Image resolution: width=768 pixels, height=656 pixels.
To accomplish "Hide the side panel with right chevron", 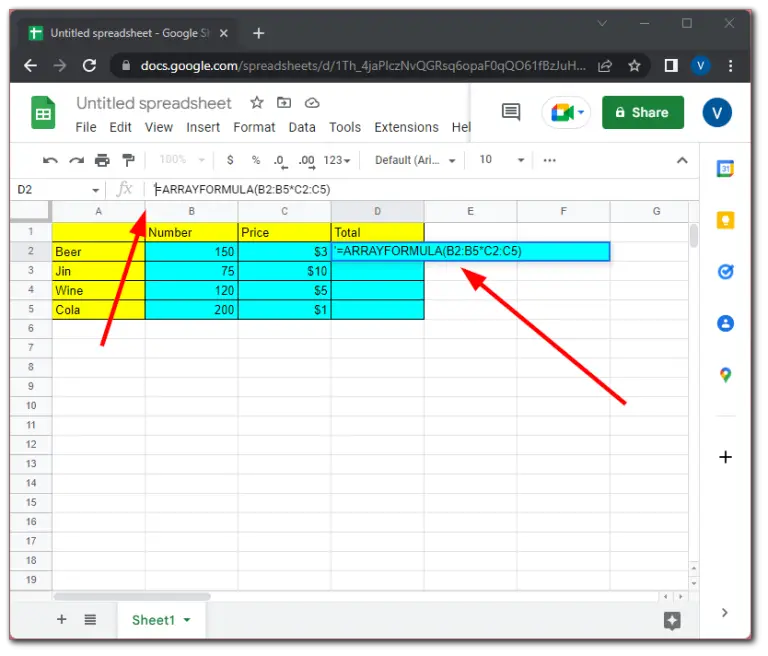I will click(725, 613).
